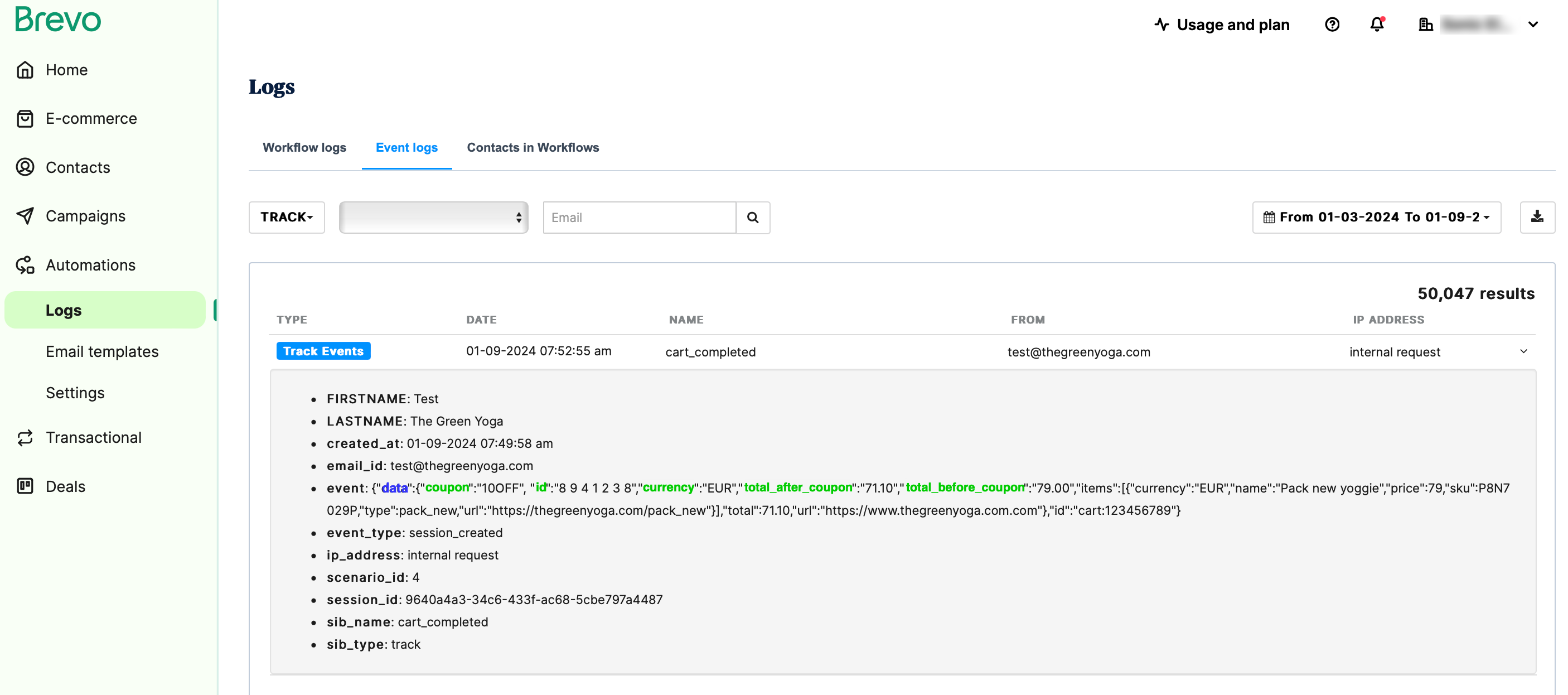Image resolution: width=1568 pixels, height=695 pixels.
Task: Click the event_type: session_created line
Action: click(x=414, y=533)
